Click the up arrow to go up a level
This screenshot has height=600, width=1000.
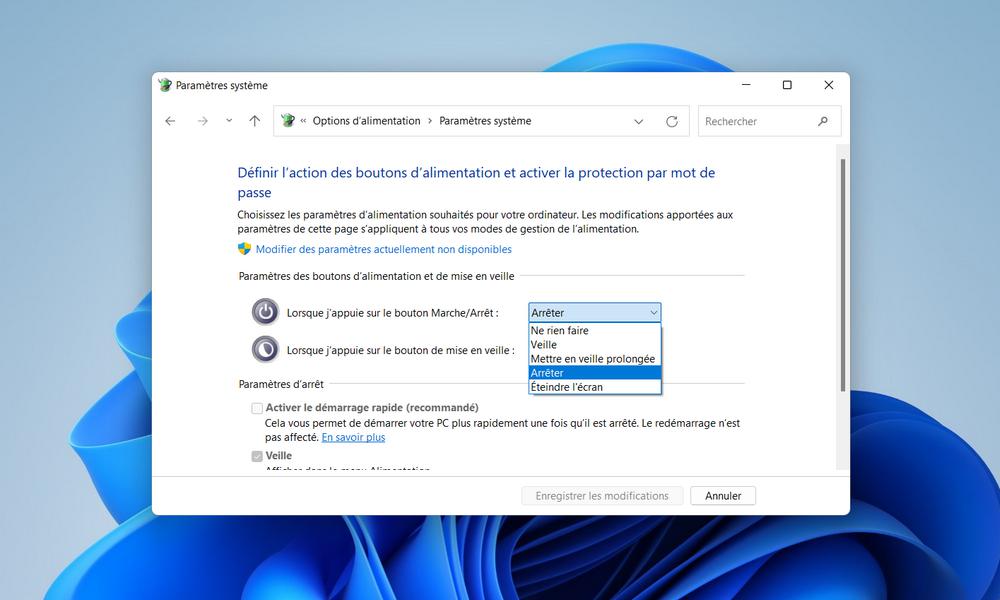point(254,121)
